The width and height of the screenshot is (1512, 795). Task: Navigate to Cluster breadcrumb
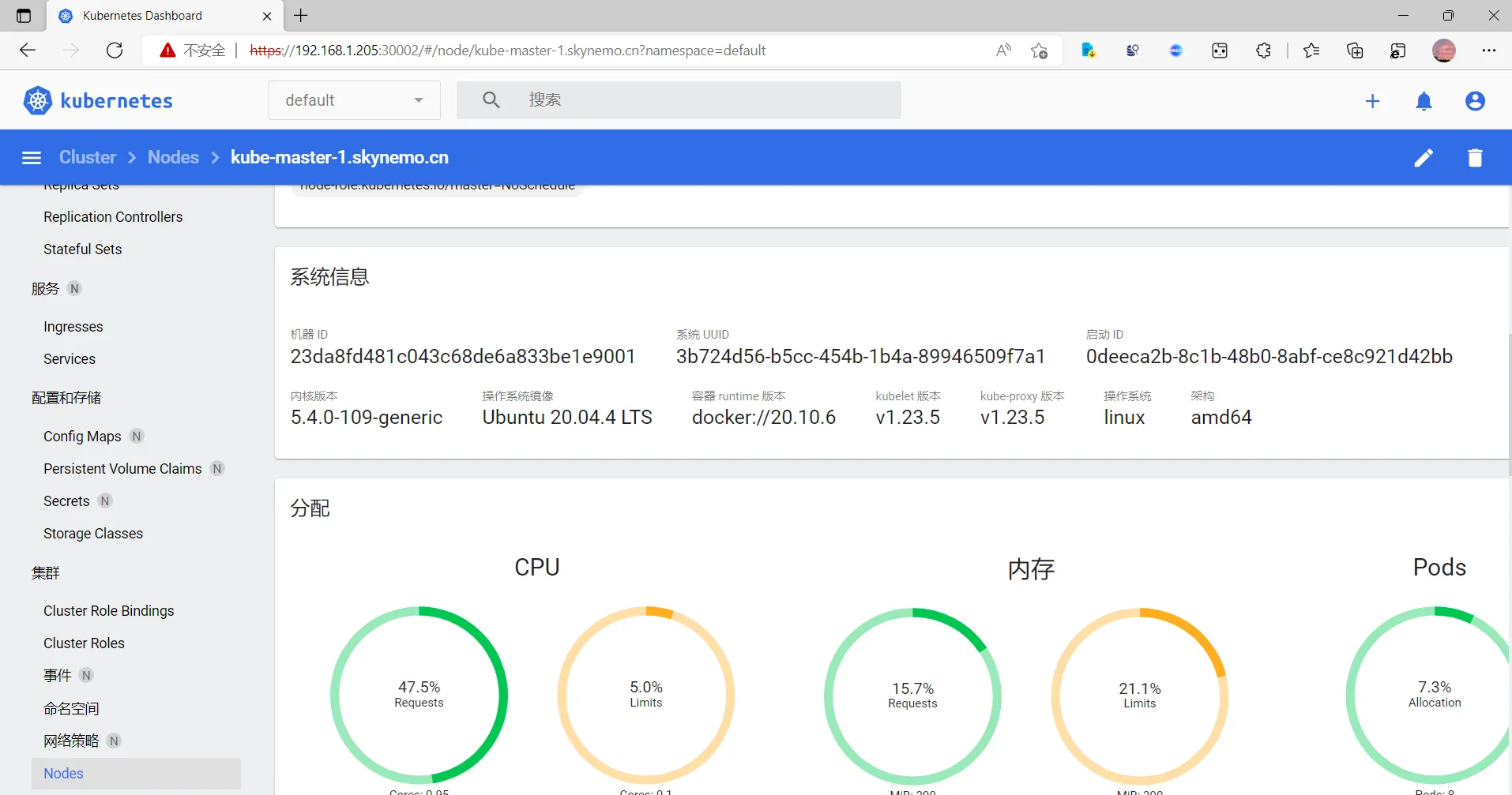pyautogui.click(x=88, y=157)
